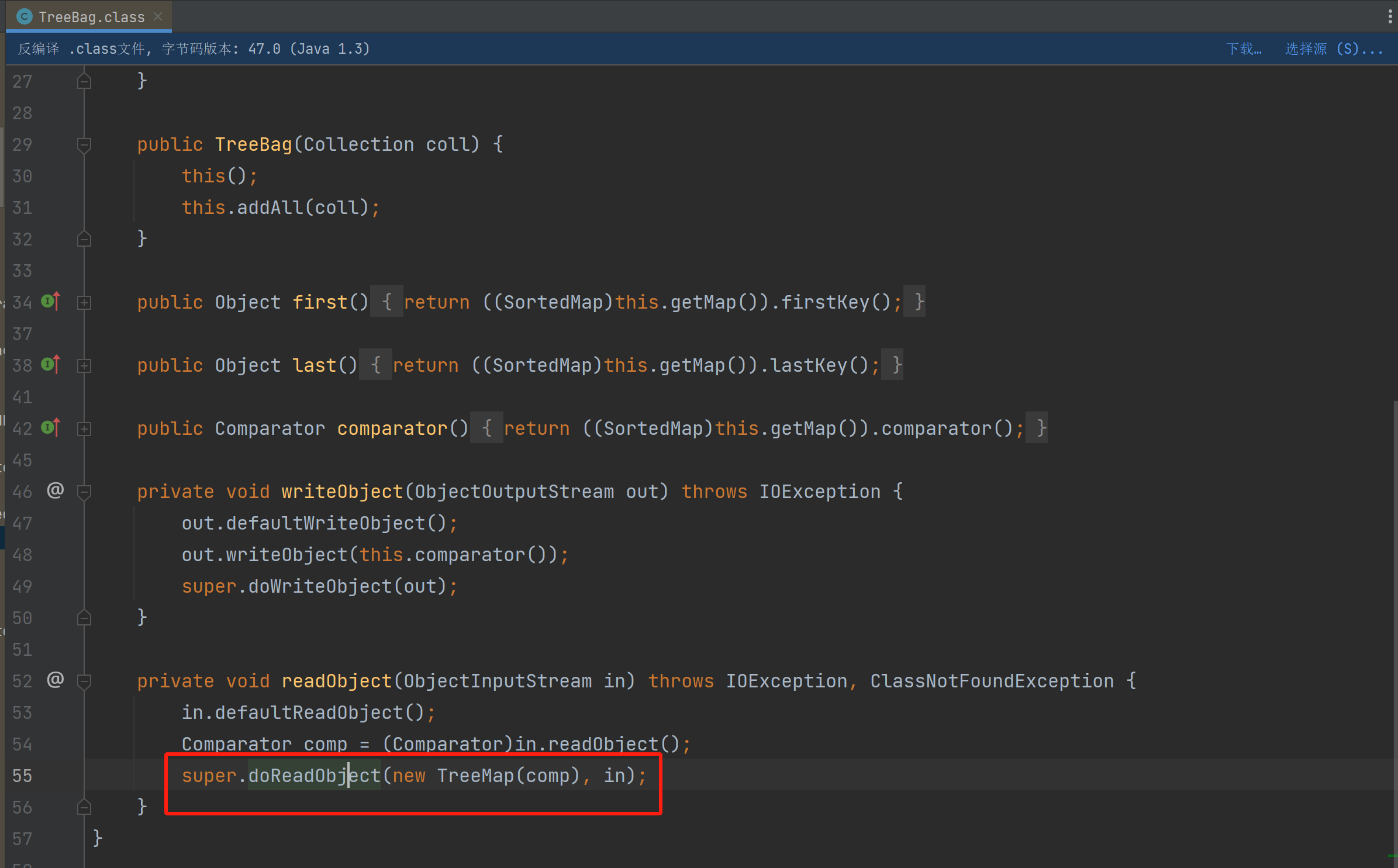This screenshot has height=868, width=1398.
Task: Close the TreeBag.class tab
Action: tap(158, 16)
